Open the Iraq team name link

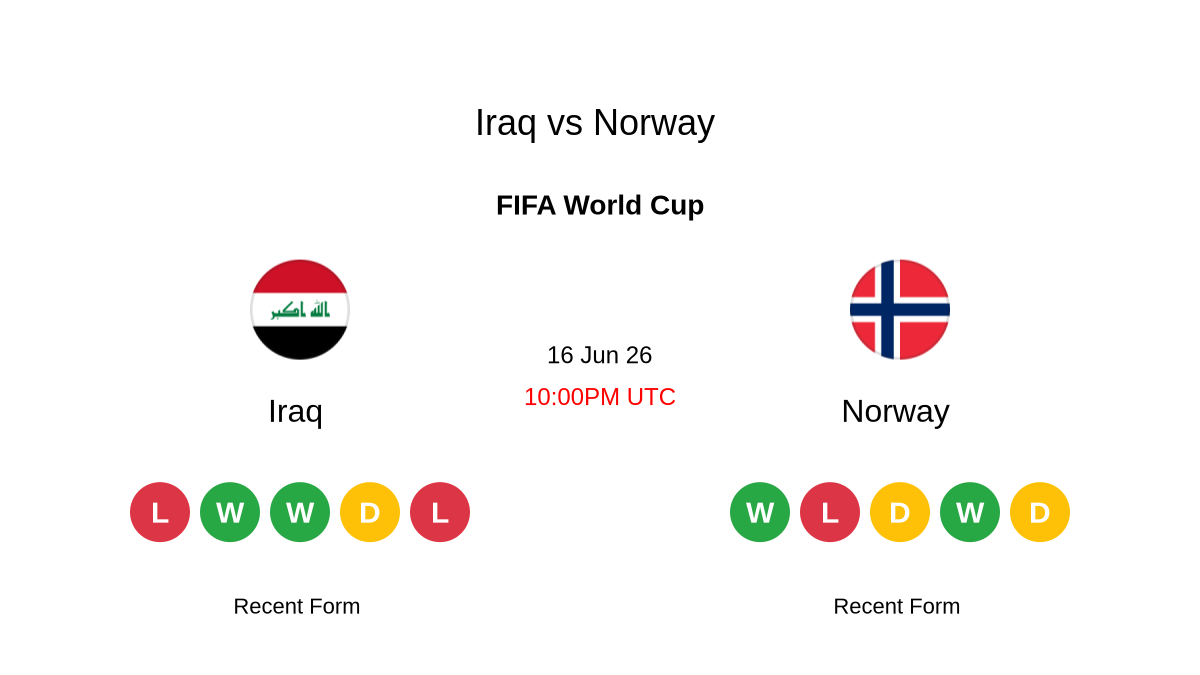pos(295,412)
